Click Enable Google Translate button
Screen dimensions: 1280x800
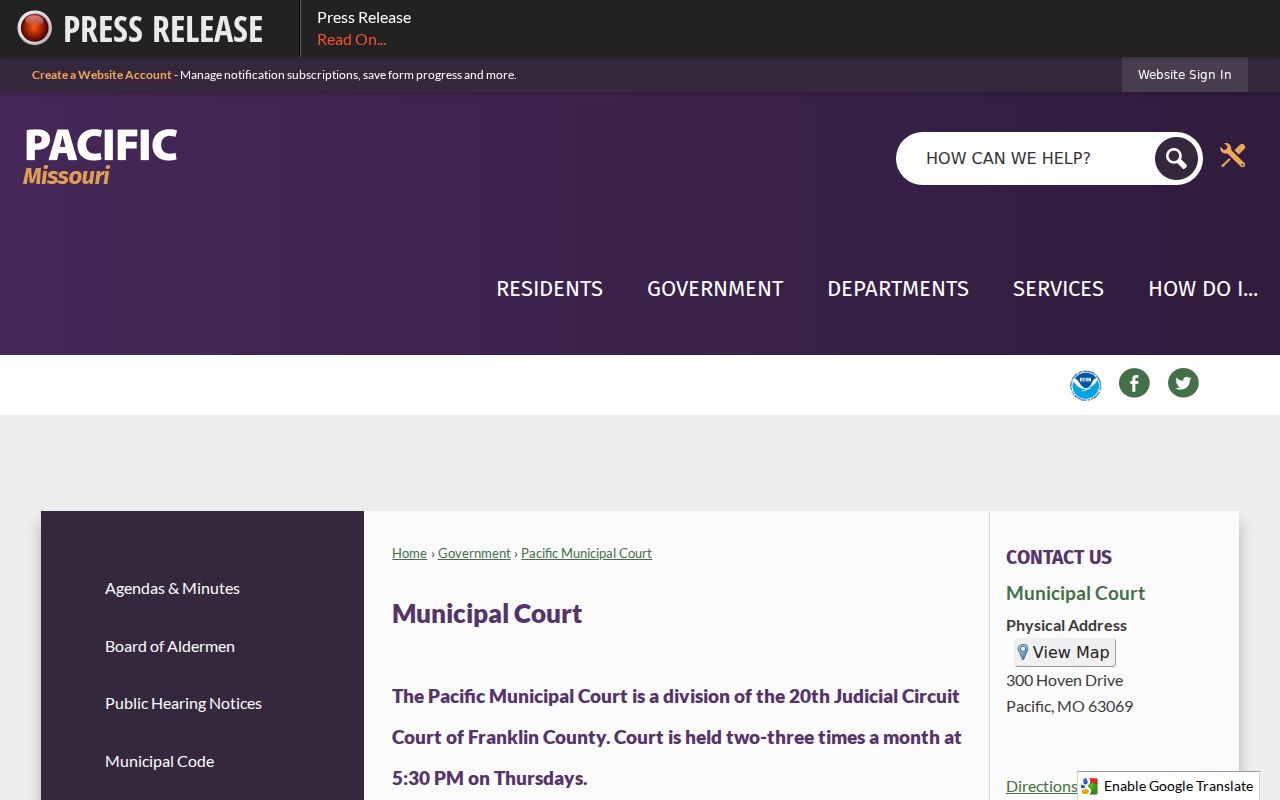pos(1168,786)
